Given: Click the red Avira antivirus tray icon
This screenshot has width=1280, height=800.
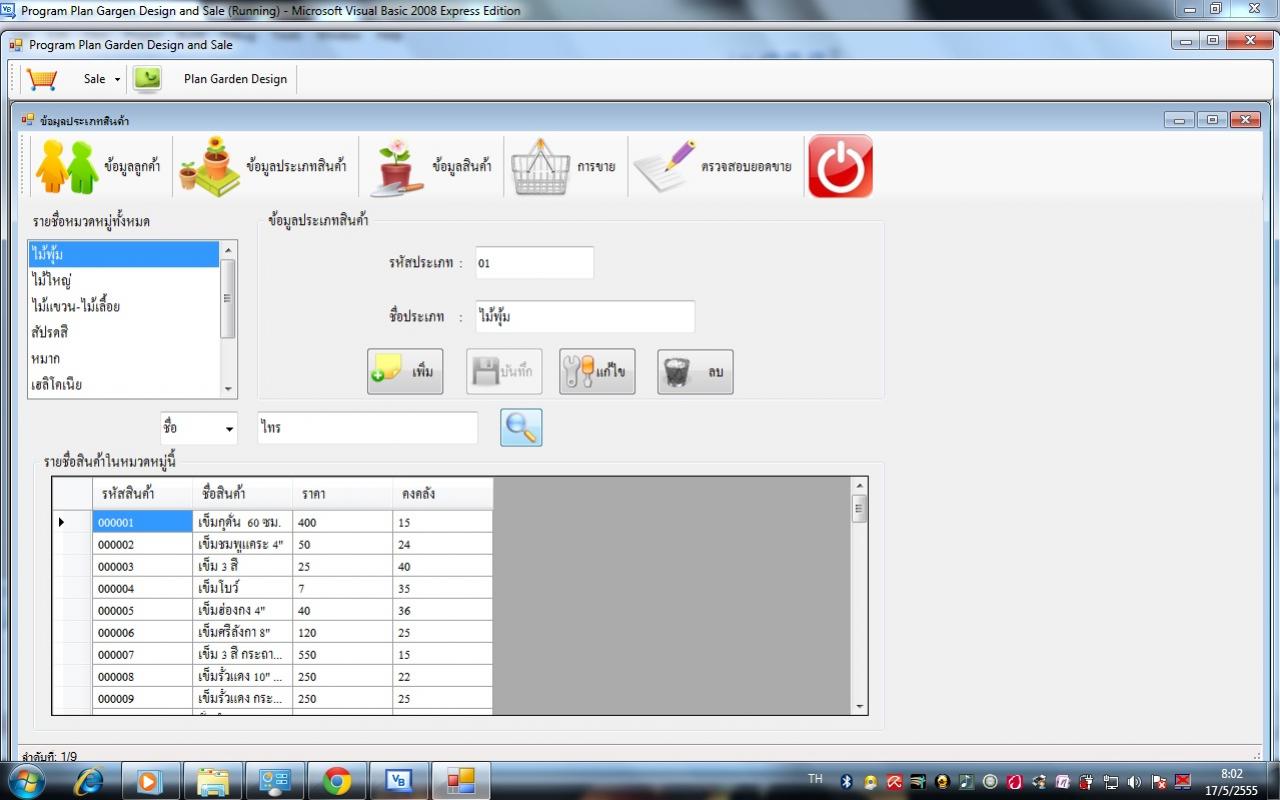Looking at the screenshot, I should 894,781.
